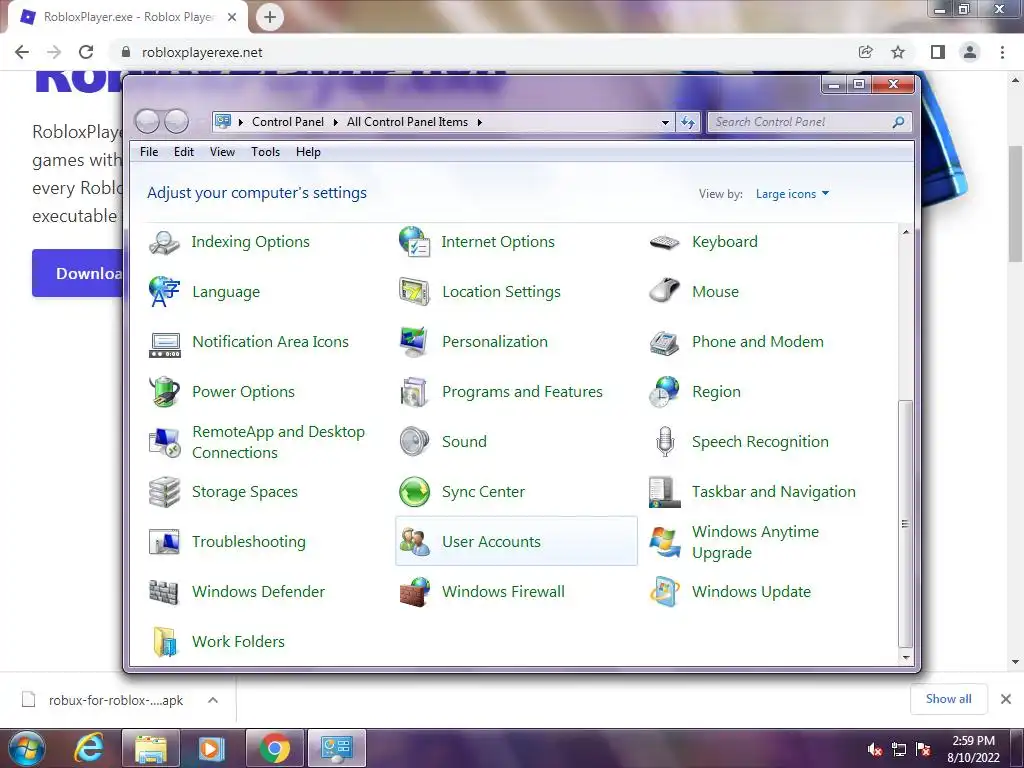Open a new Chrome tab
Screen dimensions: 1024x768
tap(270, 17)
